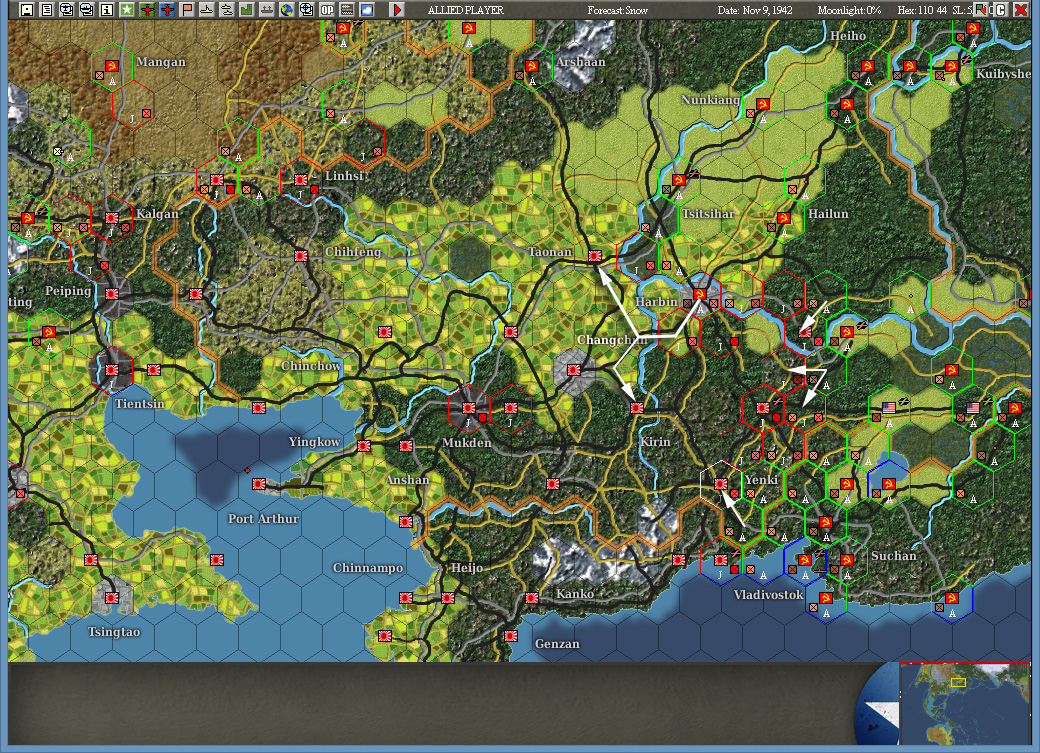Select the Japanese flag left of Genzan
Screen dimensions: 1040x753
coord(511,636)
